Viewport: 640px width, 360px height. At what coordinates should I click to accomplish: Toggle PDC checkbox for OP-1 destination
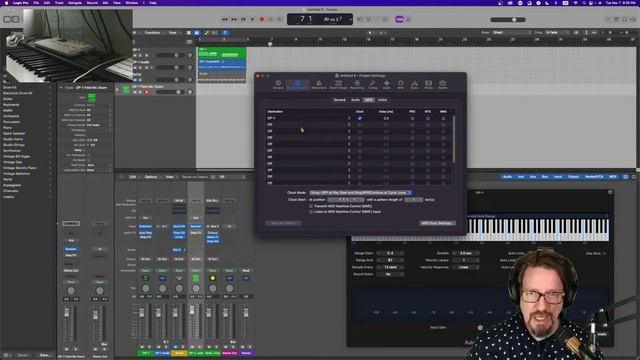(x=412, y=118)
